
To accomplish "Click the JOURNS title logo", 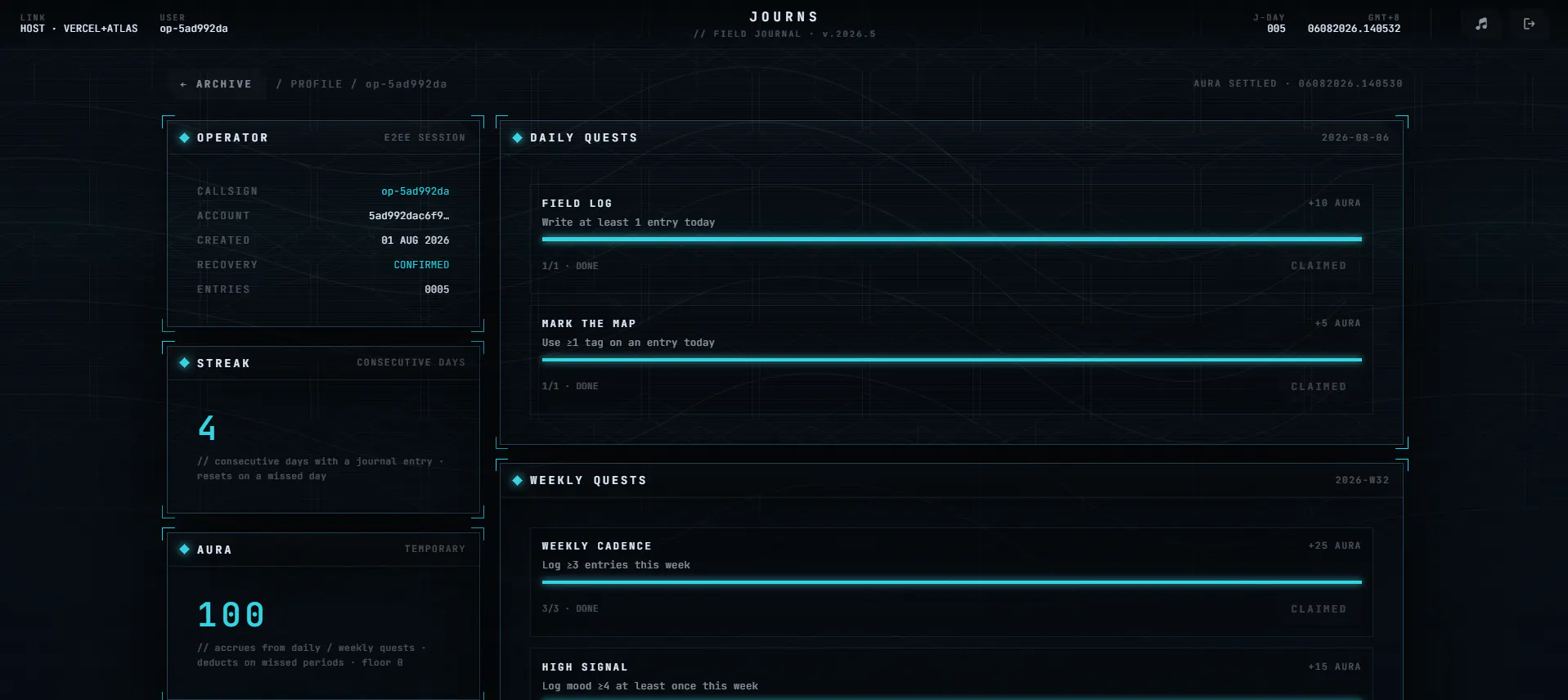I will pyautogui.click(x=784, y=16).
